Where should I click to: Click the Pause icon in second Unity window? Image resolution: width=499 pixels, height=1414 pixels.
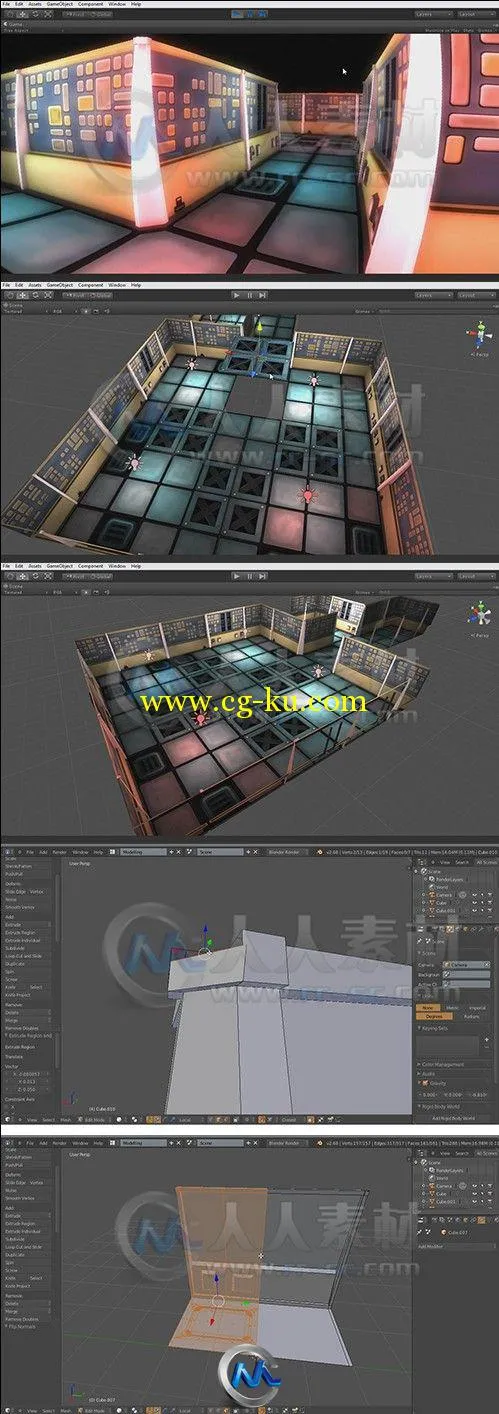[x=250, y=295]
